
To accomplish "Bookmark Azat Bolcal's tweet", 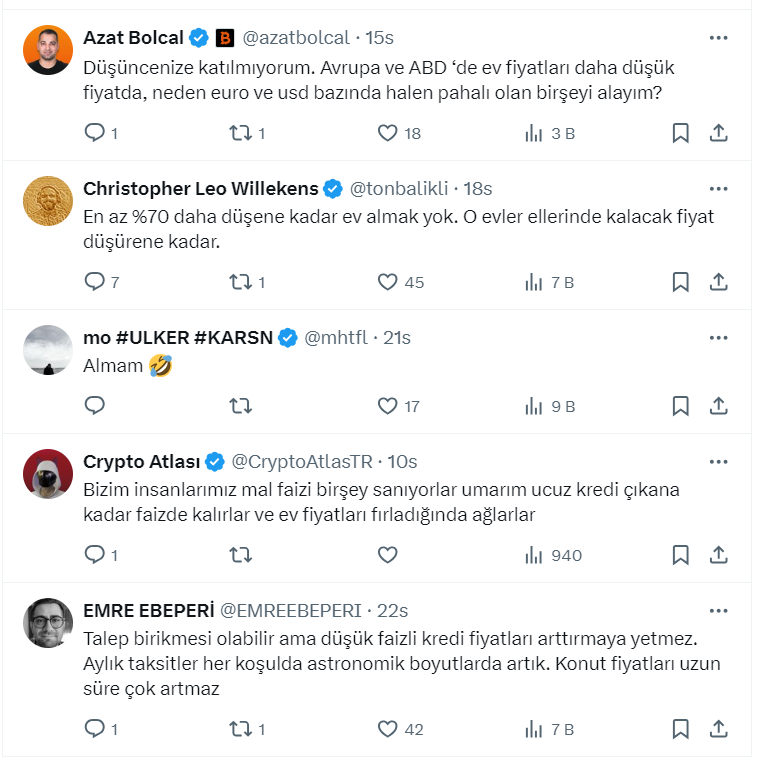I will [x=680, y=133].
